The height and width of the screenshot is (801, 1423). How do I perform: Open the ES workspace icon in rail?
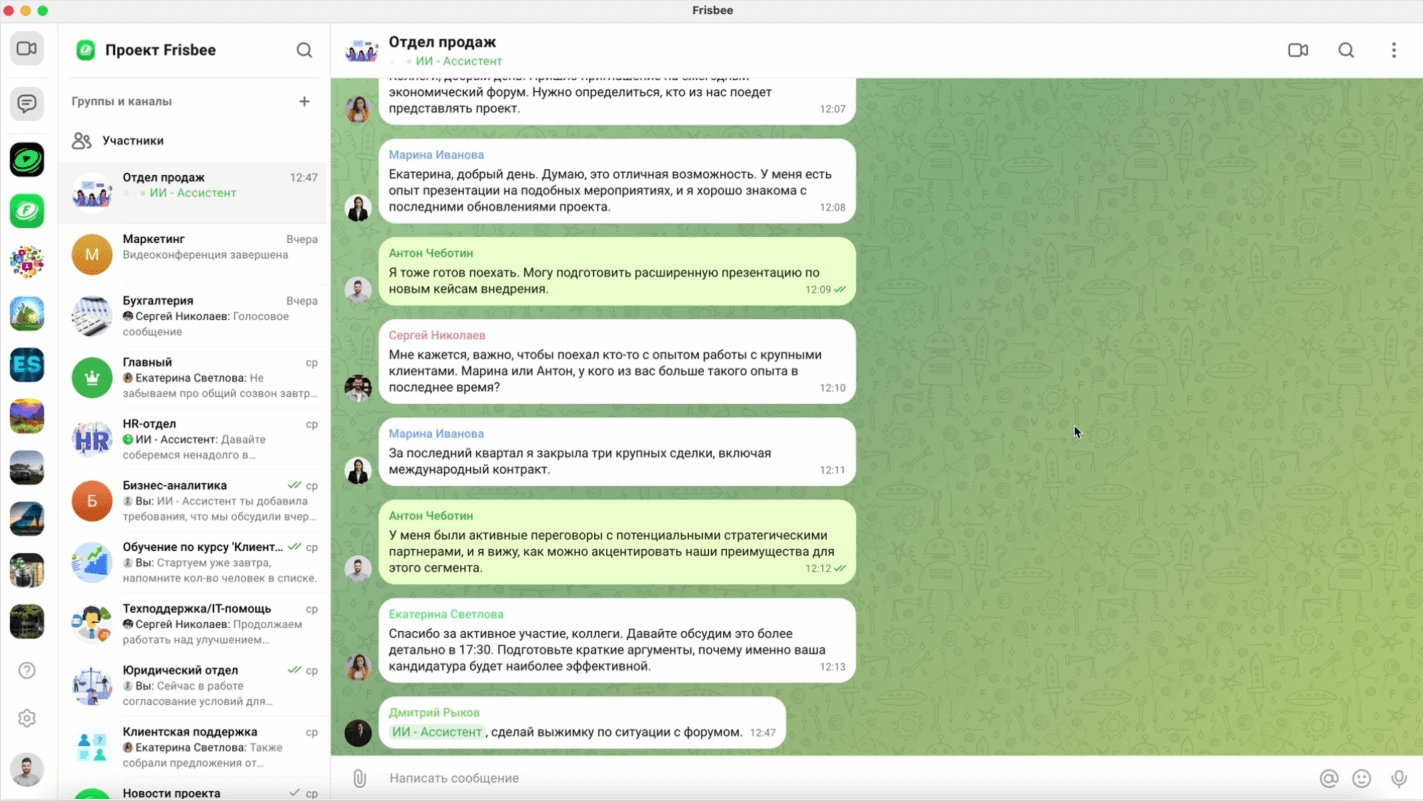click(x=27, y=365)
